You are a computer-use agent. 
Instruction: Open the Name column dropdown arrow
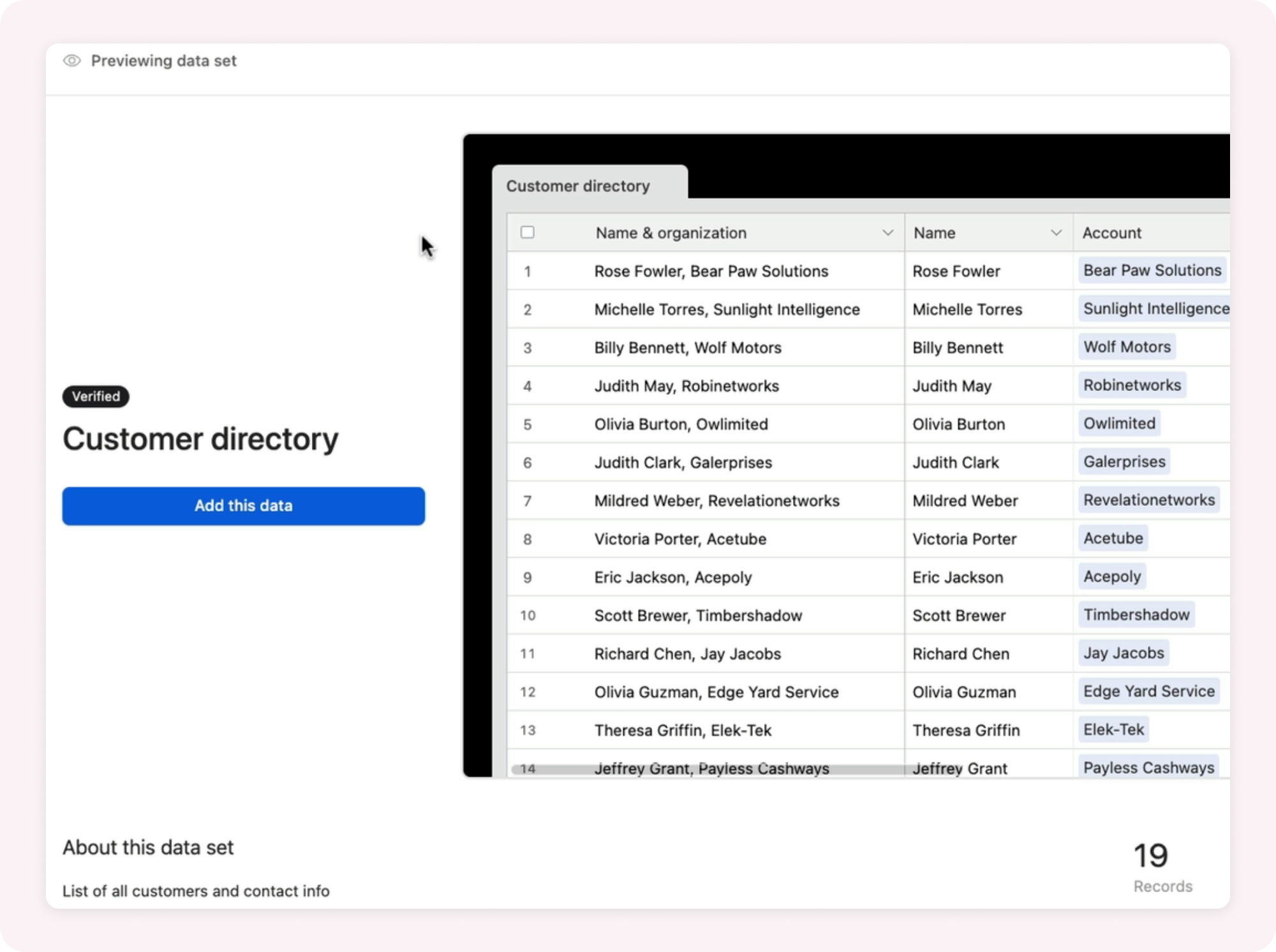(x=1056, y=233)
